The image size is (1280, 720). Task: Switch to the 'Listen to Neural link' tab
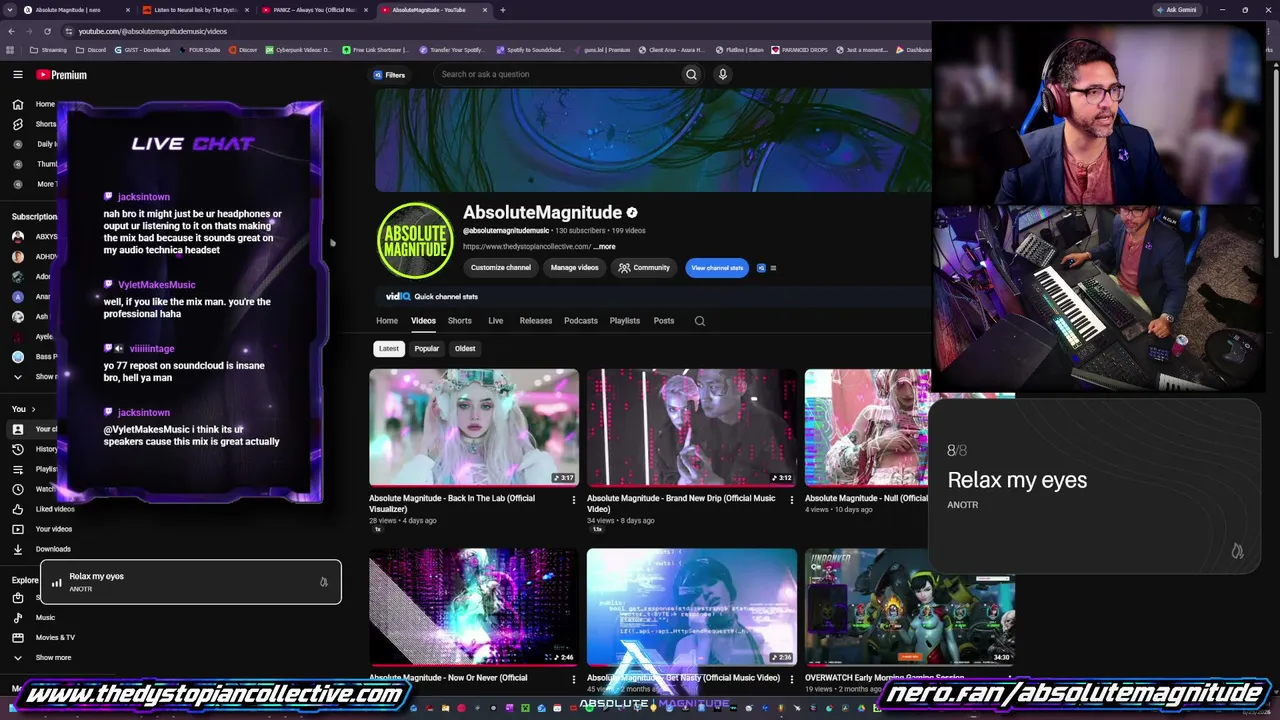[195, 10]
